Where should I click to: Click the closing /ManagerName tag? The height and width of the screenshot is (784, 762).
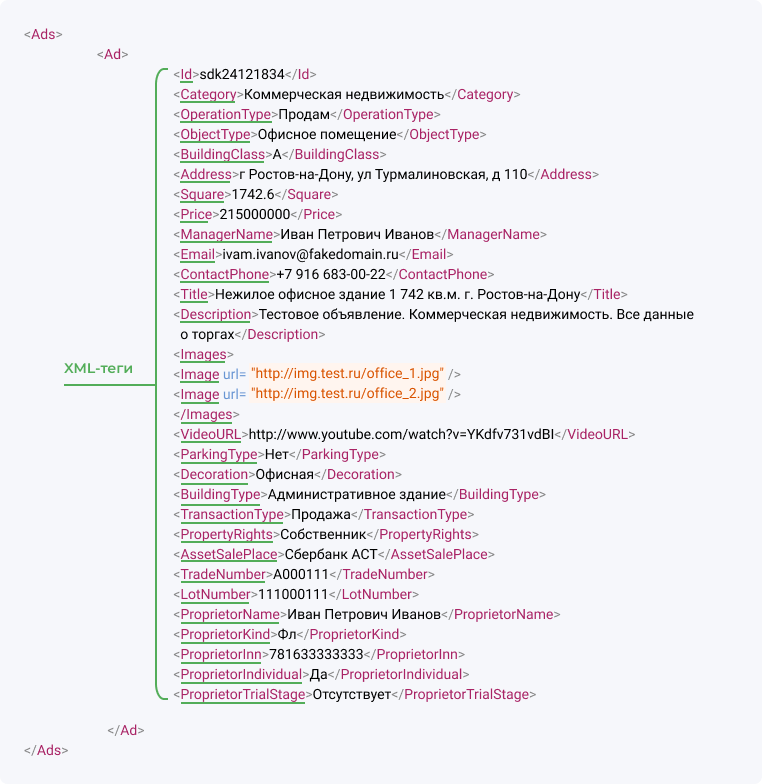point(490,234)
